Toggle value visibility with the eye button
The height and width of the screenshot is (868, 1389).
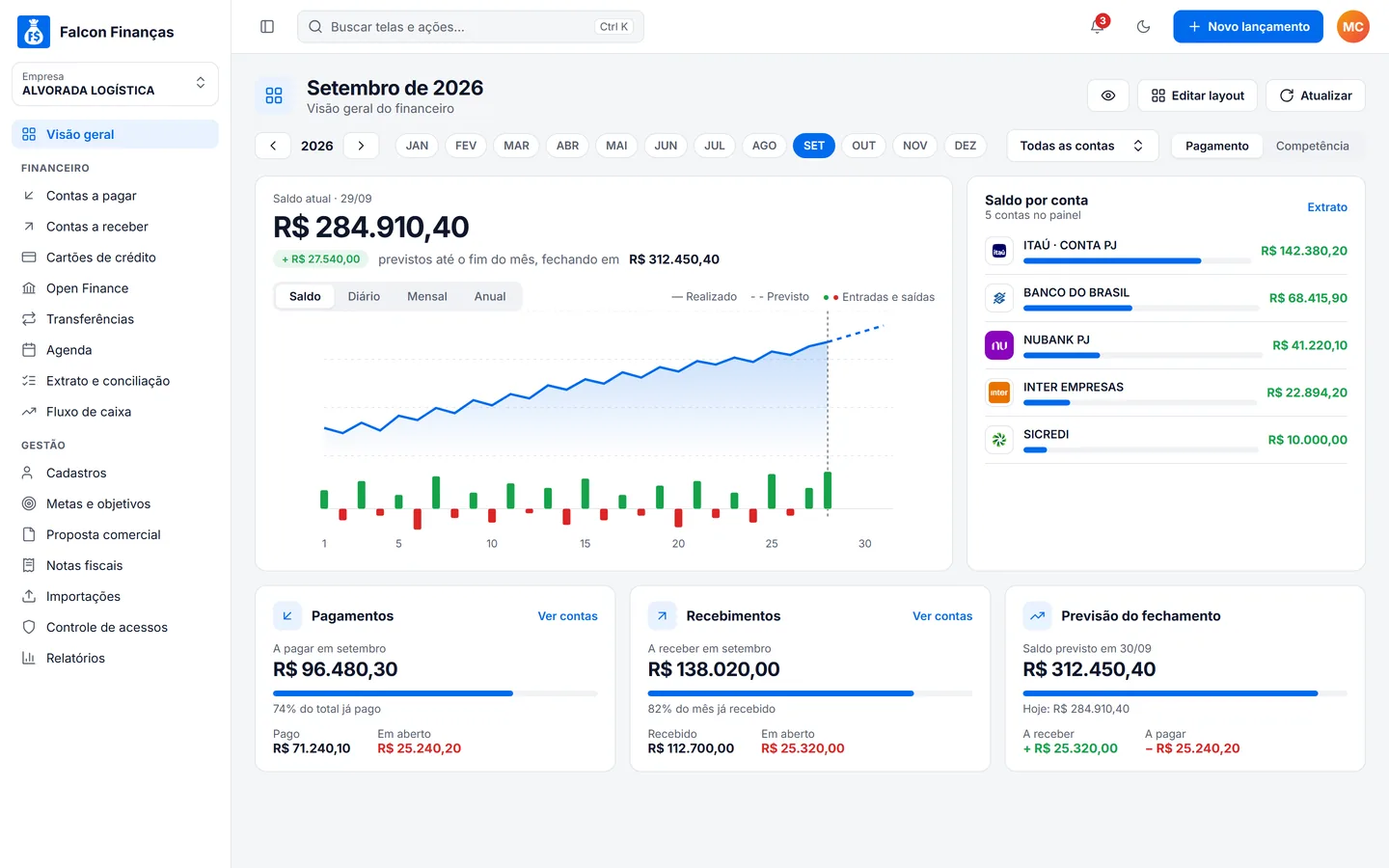pyautogui.click(x=1108, y=95)
